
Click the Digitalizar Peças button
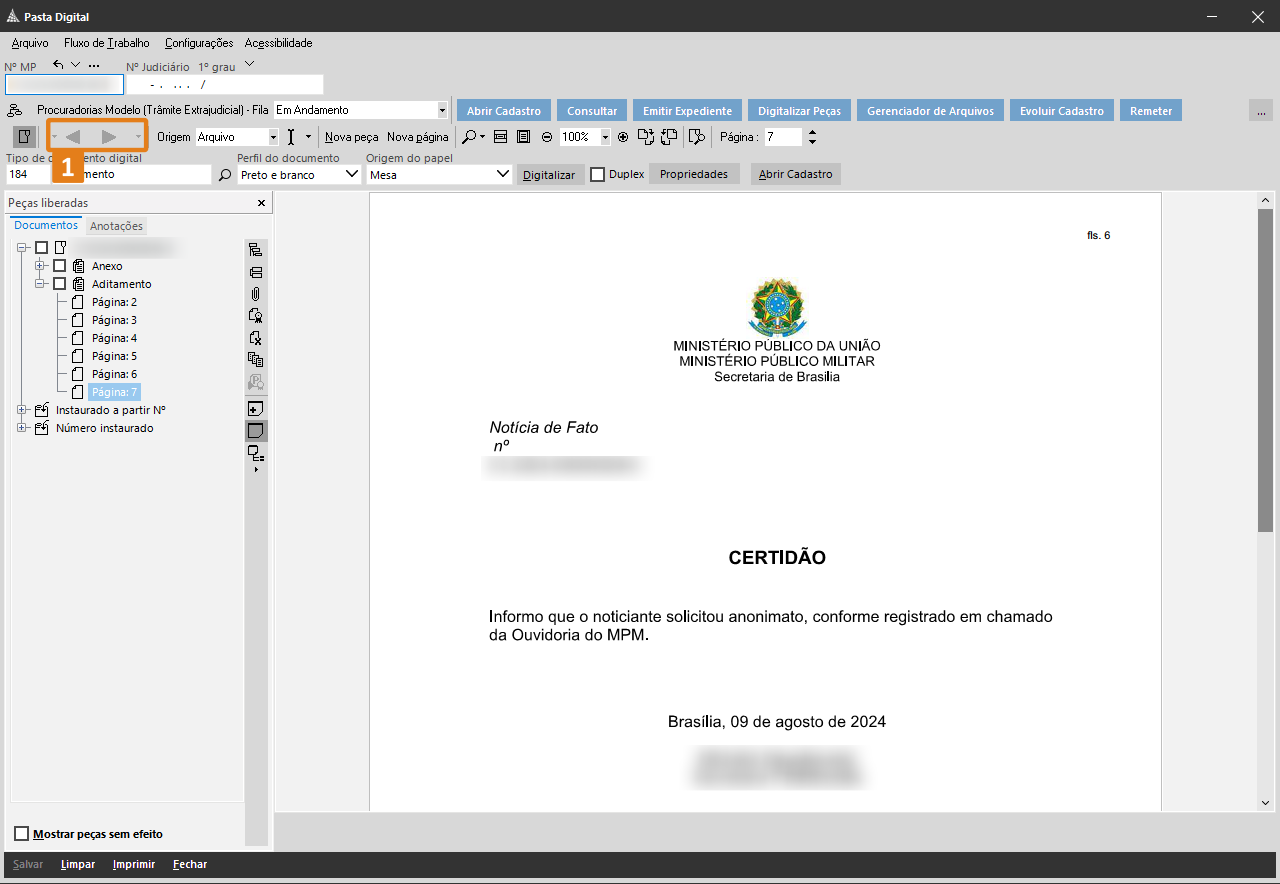799,110
